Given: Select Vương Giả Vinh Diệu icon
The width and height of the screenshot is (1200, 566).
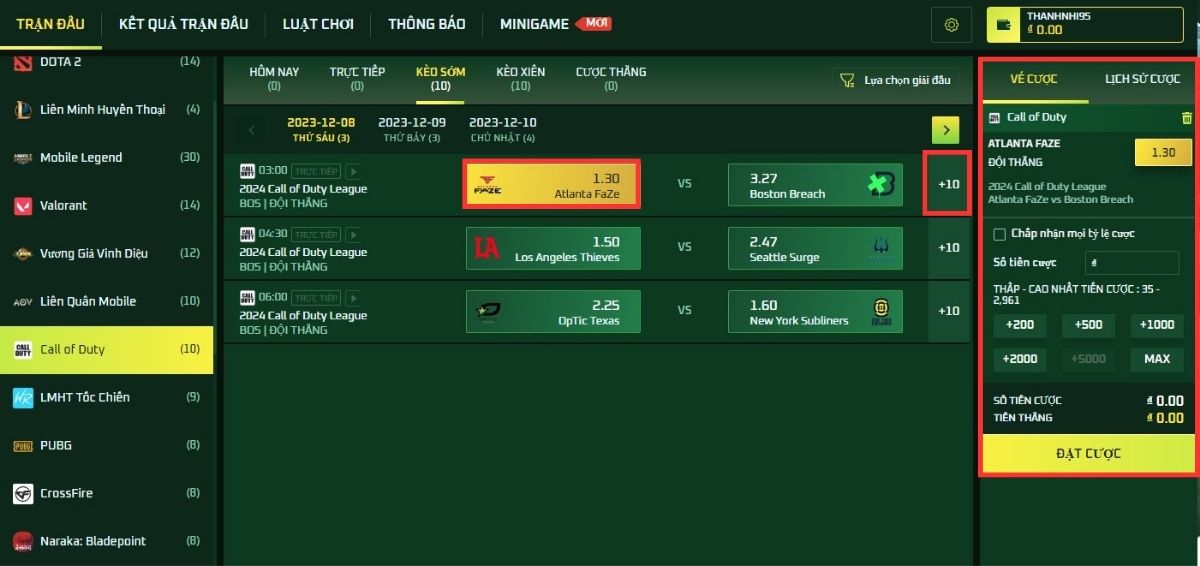Looking at the screenshot, I should [23, 254].
